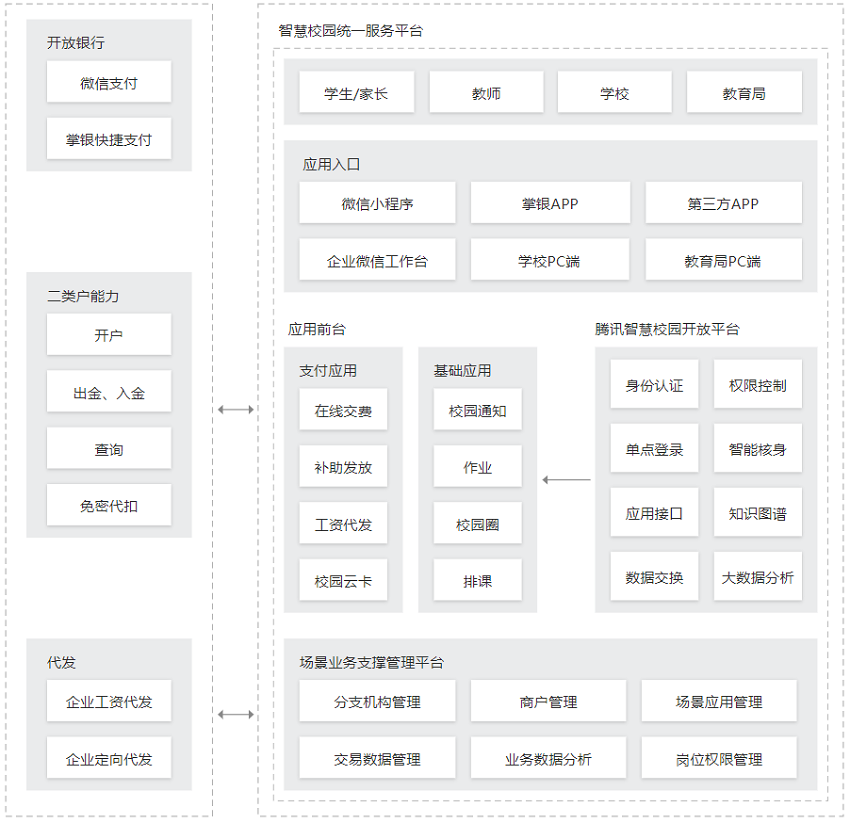The image size is (850, 823).
Task: Click the 校园圈 box
Action: [478, 523]
